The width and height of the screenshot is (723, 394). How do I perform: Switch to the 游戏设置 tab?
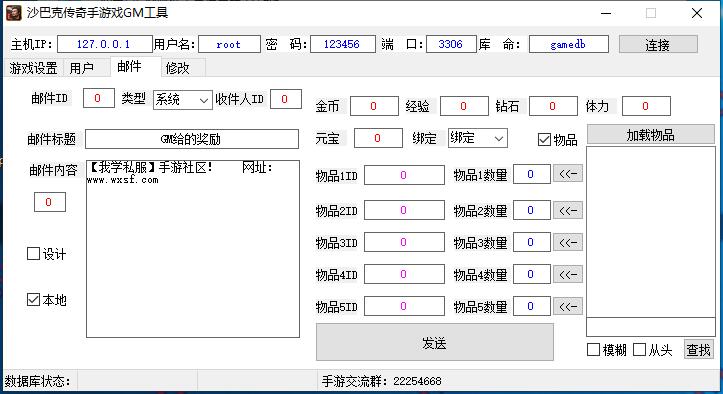(x=33, y=68)
